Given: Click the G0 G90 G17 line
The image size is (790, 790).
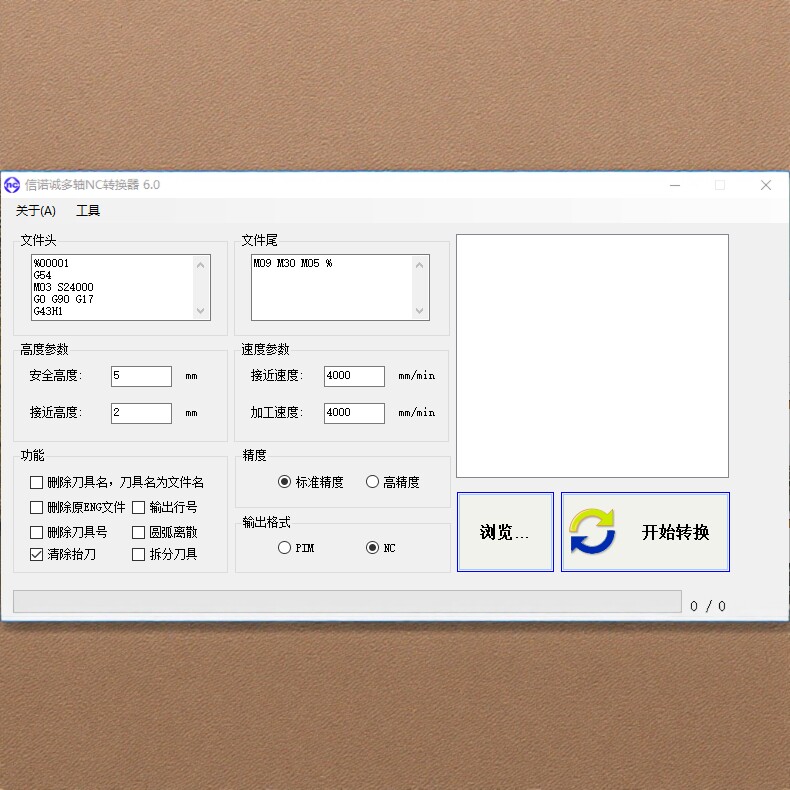Looking at the screenshot, I should pos(63,299).
